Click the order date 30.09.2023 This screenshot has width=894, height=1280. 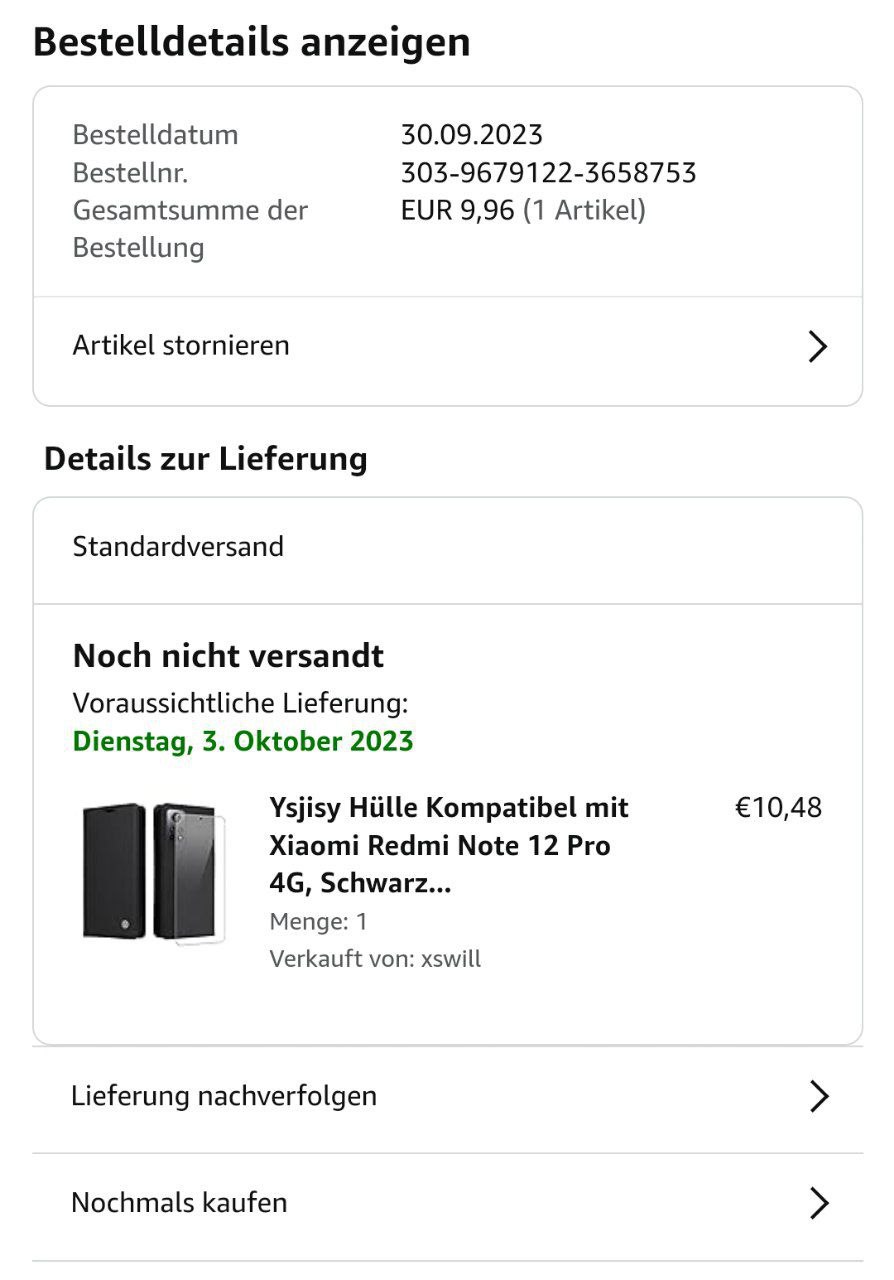[471, 134]
